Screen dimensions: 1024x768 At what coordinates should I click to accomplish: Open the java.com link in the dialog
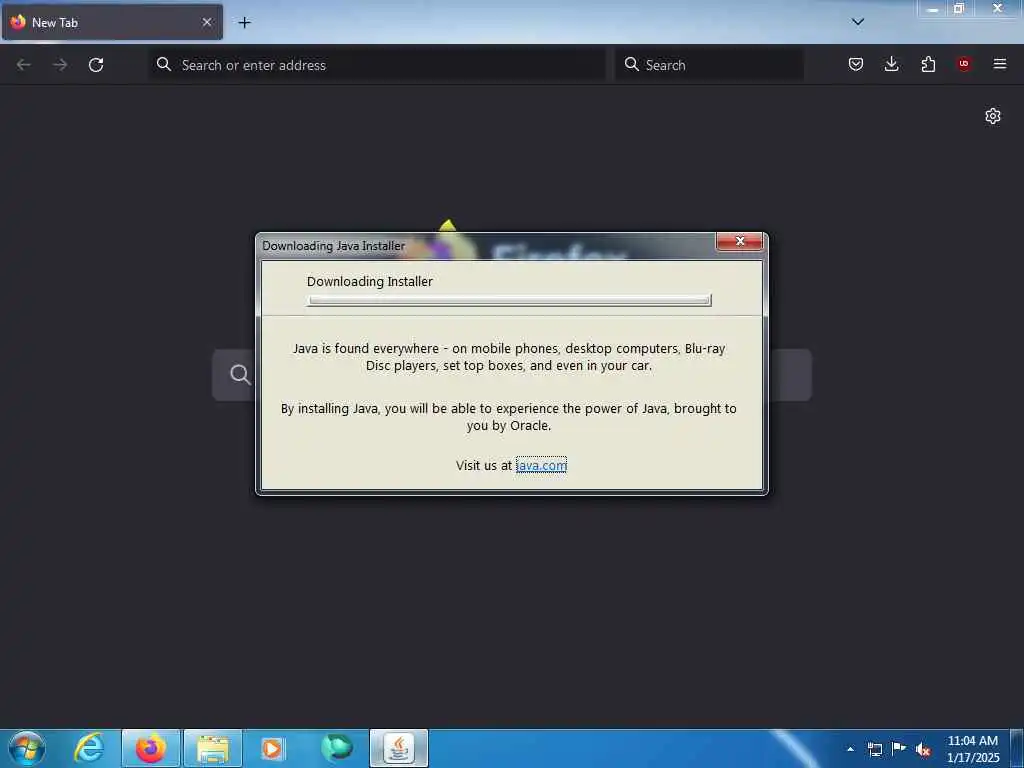coord(541,465)
